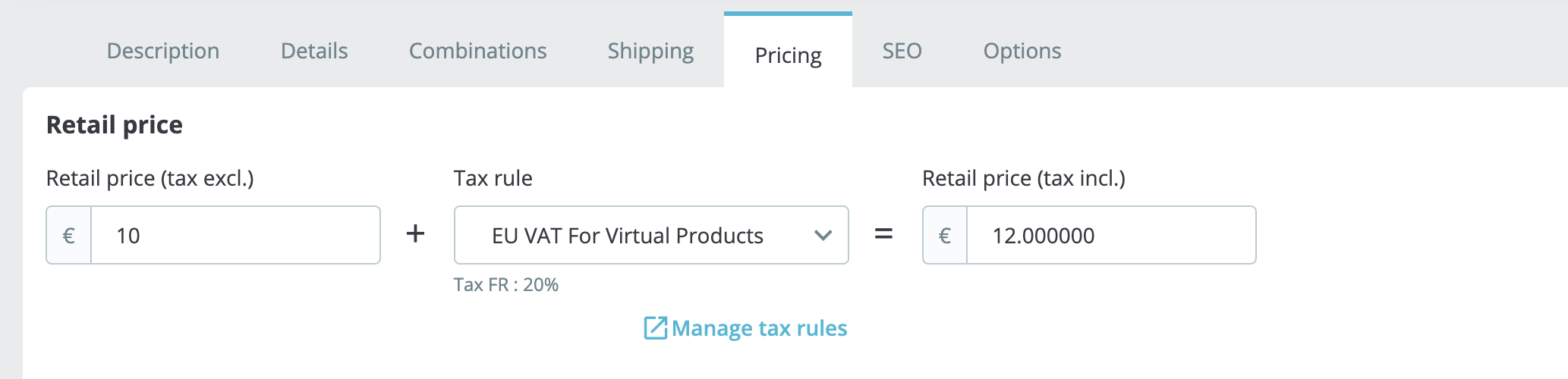Focus the Retail price (tax incl.) field
Image resolution: width=1568 pixels, height=379 pixels.
1110,236
